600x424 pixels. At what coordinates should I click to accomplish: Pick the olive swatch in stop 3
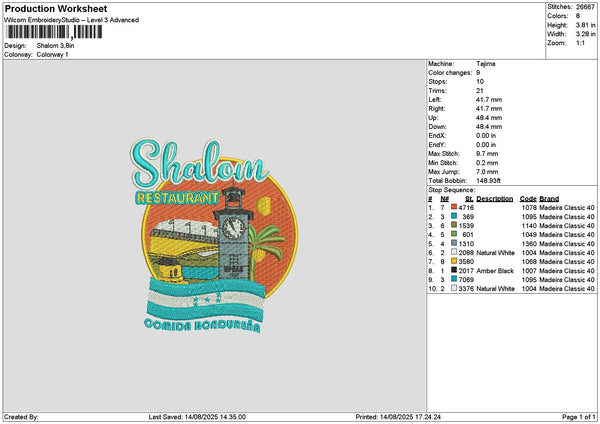coord(455,225)
